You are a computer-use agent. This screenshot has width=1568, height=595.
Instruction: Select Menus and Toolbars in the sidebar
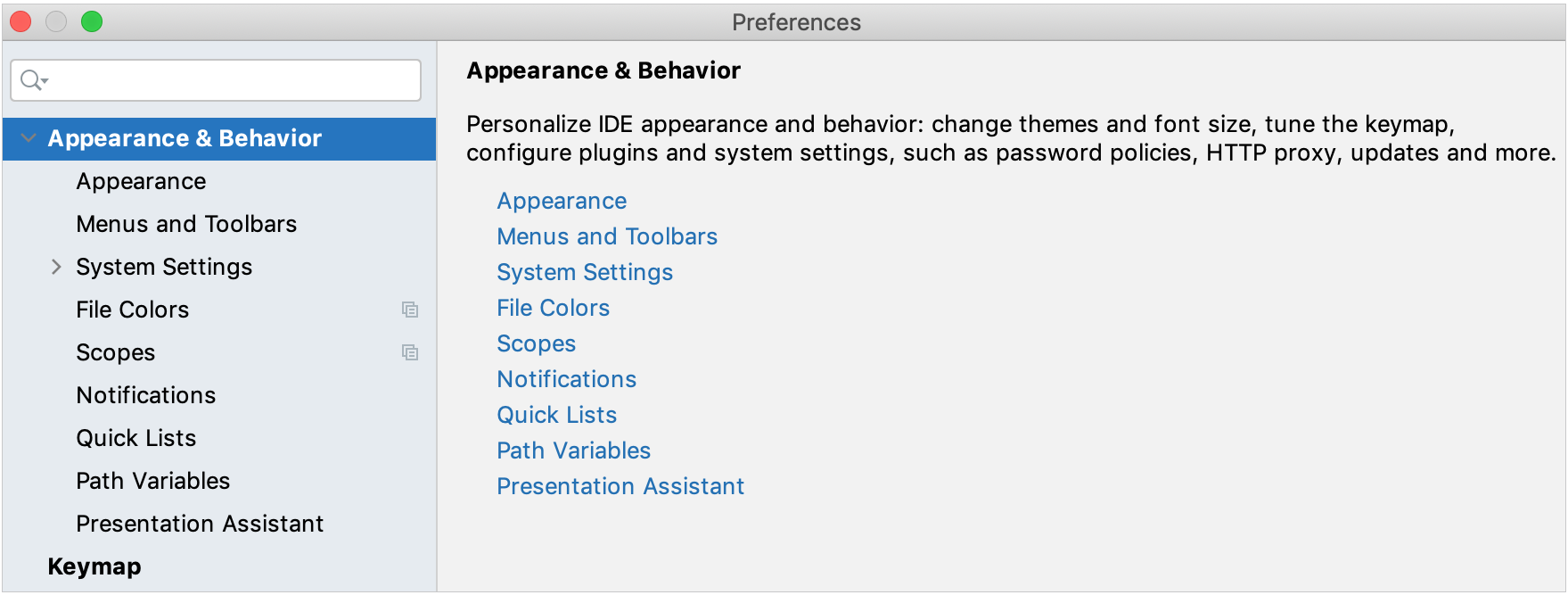click(x=186, y=224)
